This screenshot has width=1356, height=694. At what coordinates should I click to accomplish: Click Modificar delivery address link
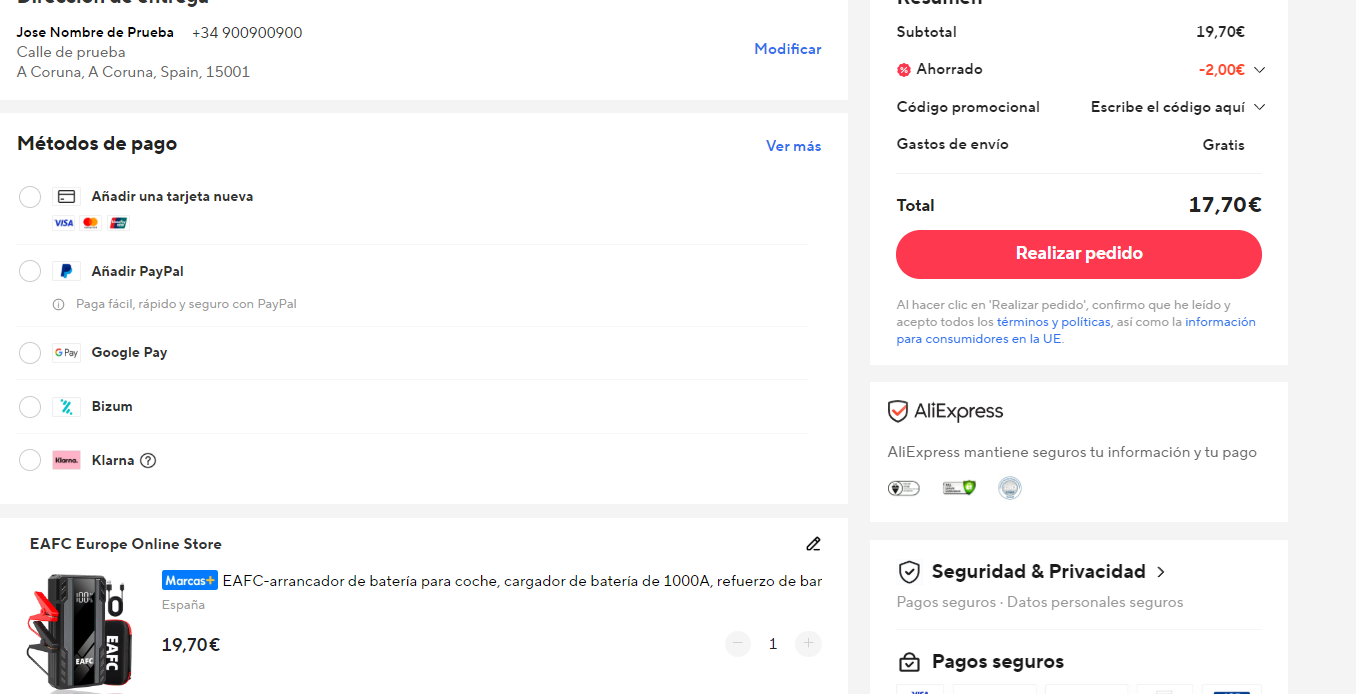point(788,49)
